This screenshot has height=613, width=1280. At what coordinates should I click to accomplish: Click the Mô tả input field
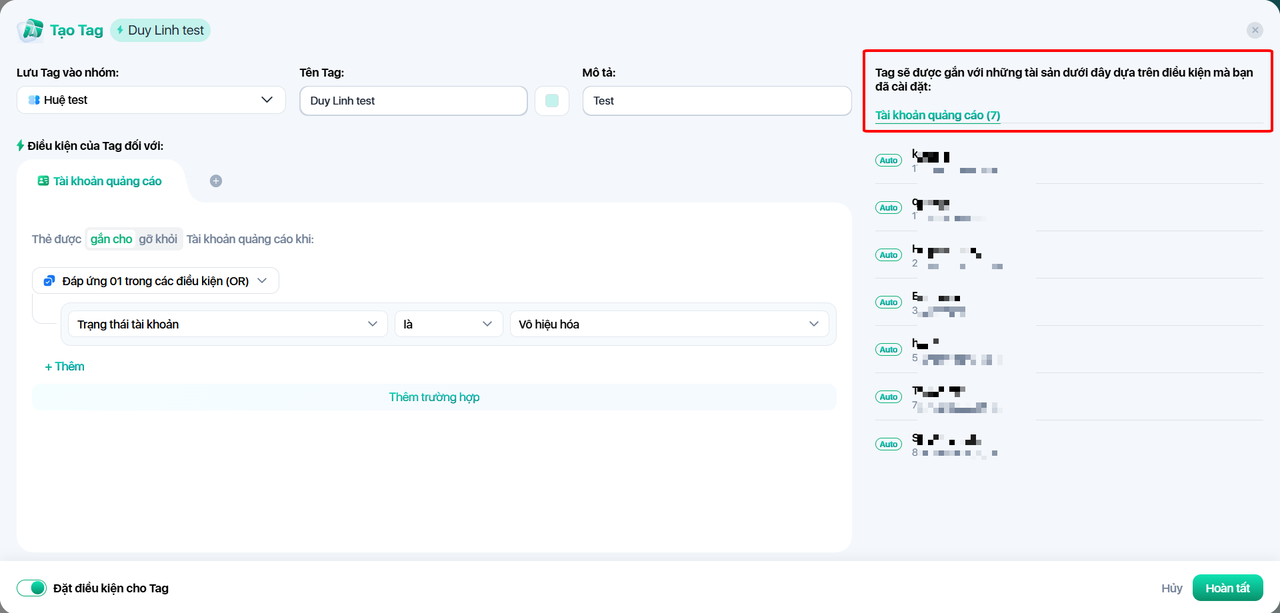716,100
